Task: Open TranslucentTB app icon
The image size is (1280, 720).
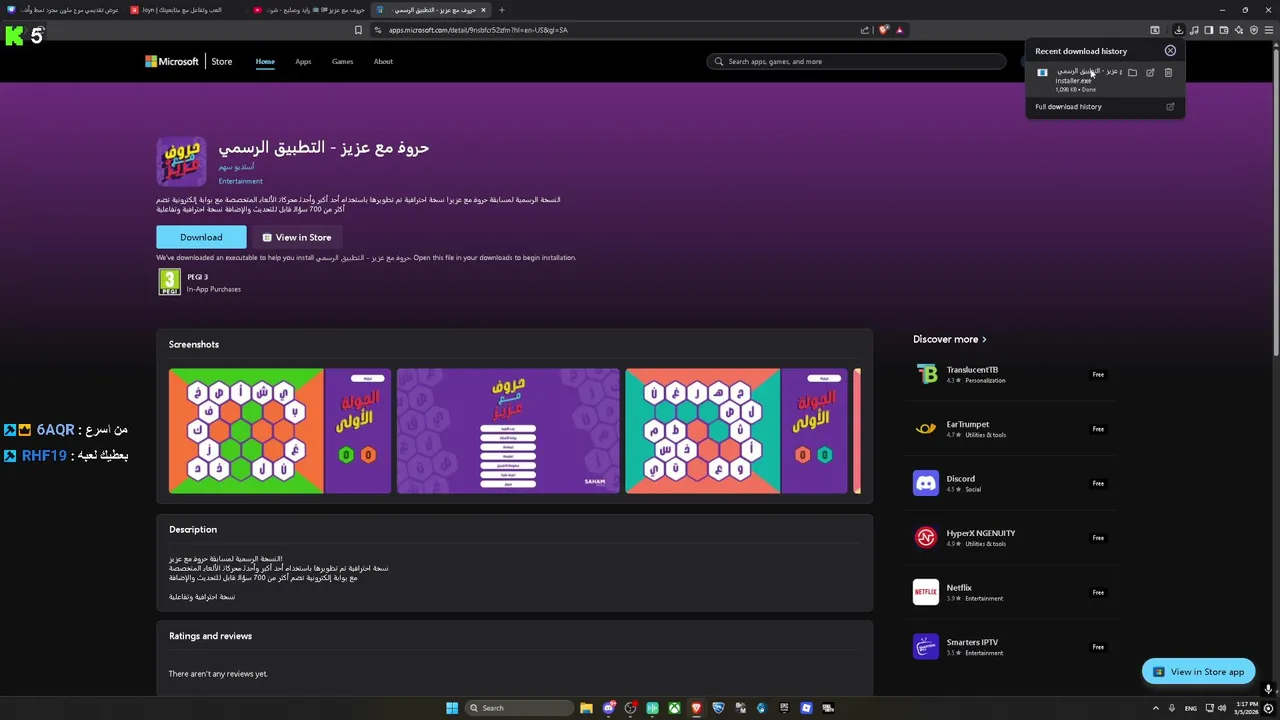Action: (926, 374)
